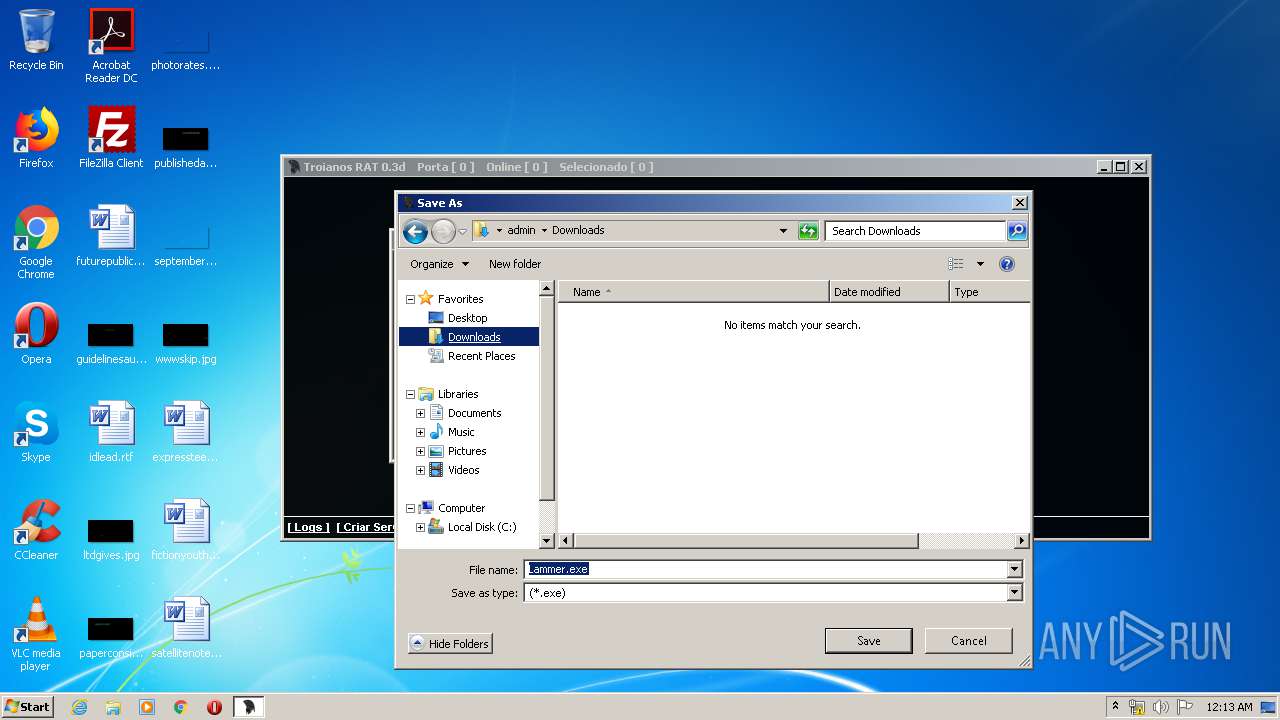Open the Help question mark in Save As
Screen dimensions: 1280x720
[1007, 264]
